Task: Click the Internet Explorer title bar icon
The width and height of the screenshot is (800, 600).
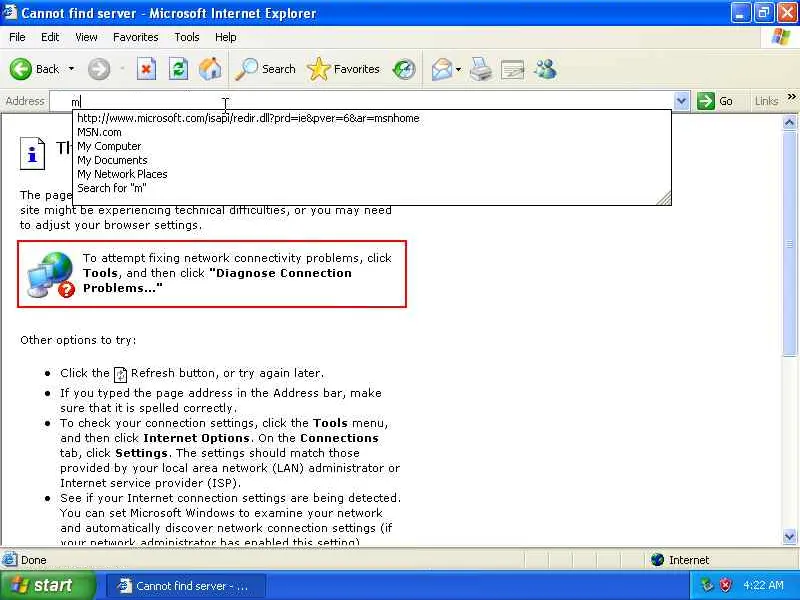Action: [9, 12]
